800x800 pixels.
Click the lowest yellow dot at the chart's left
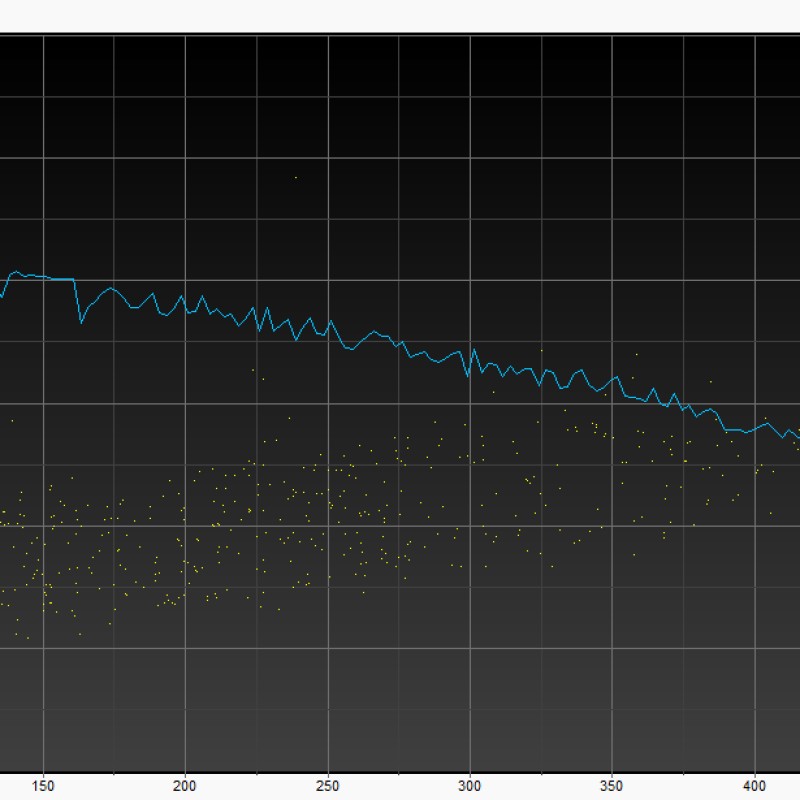[27, 637]
